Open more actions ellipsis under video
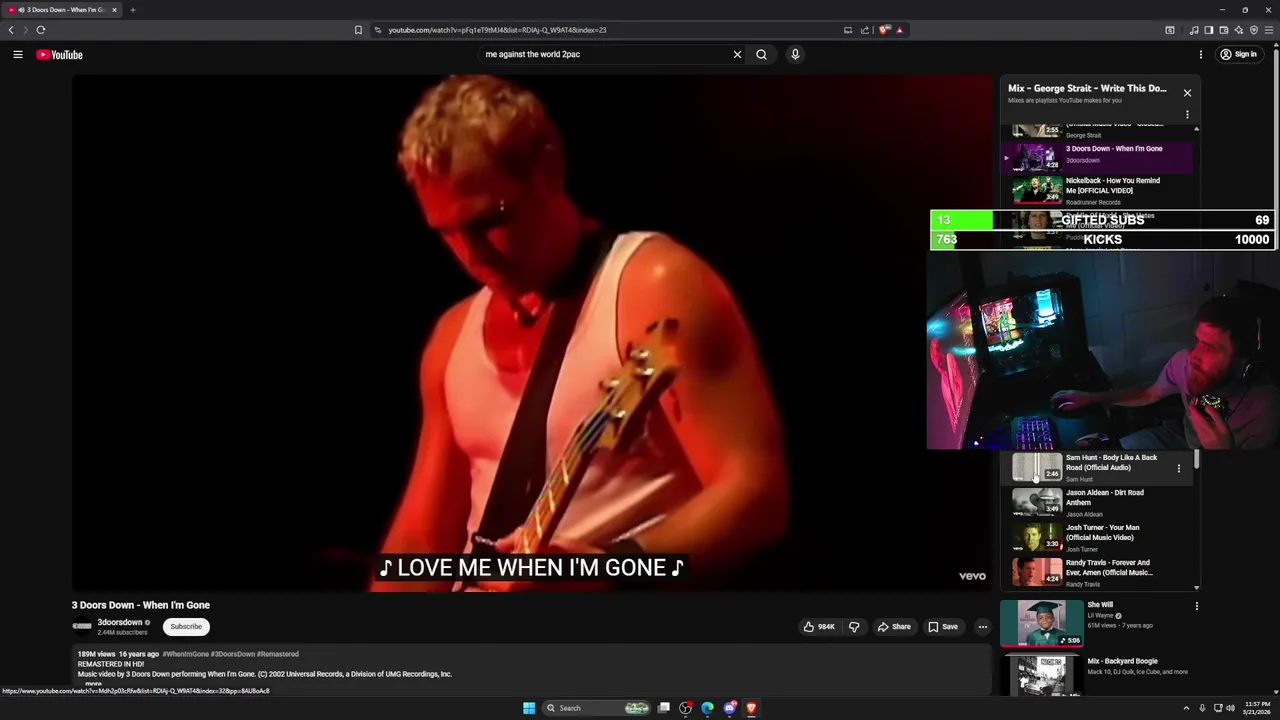The image size is (1280, 720). coord(983,627)
